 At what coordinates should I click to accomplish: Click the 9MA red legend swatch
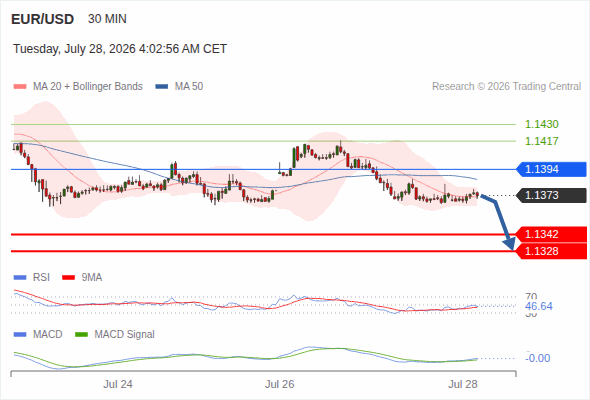pyautogui.click(x=68, y=278)
